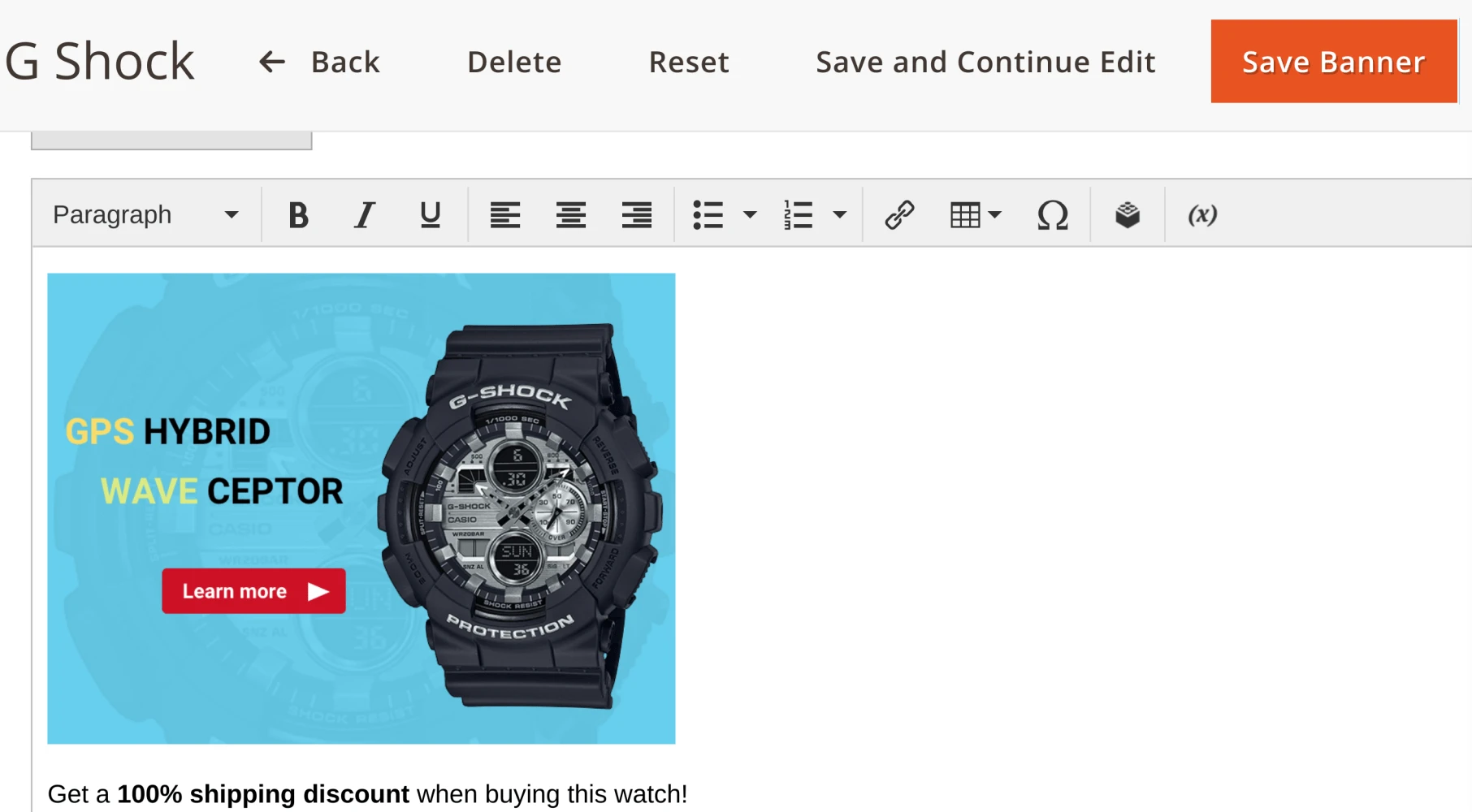Insert or edit a link
The image size is (1472, 812).
click(x=899, y=215)
